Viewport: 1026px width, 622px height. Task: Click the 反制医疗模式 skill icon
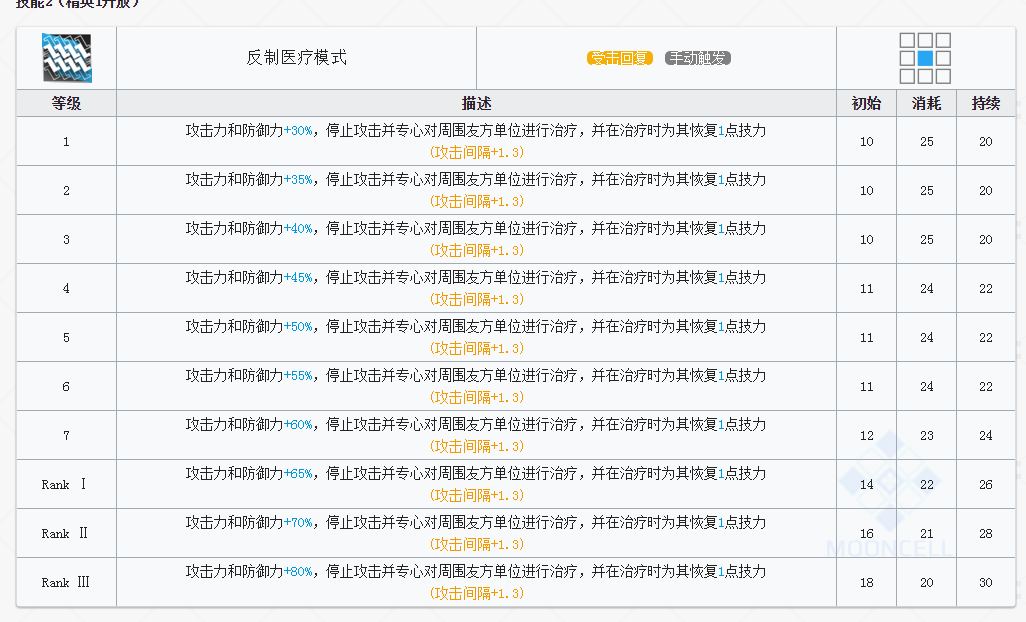pyautogui.click(x=66, y=58)
